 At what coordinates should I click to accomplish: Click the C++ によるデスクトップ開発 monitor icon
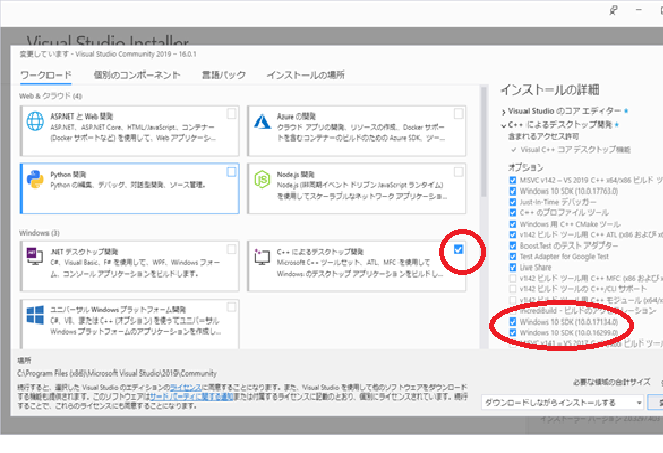point(262,256)
